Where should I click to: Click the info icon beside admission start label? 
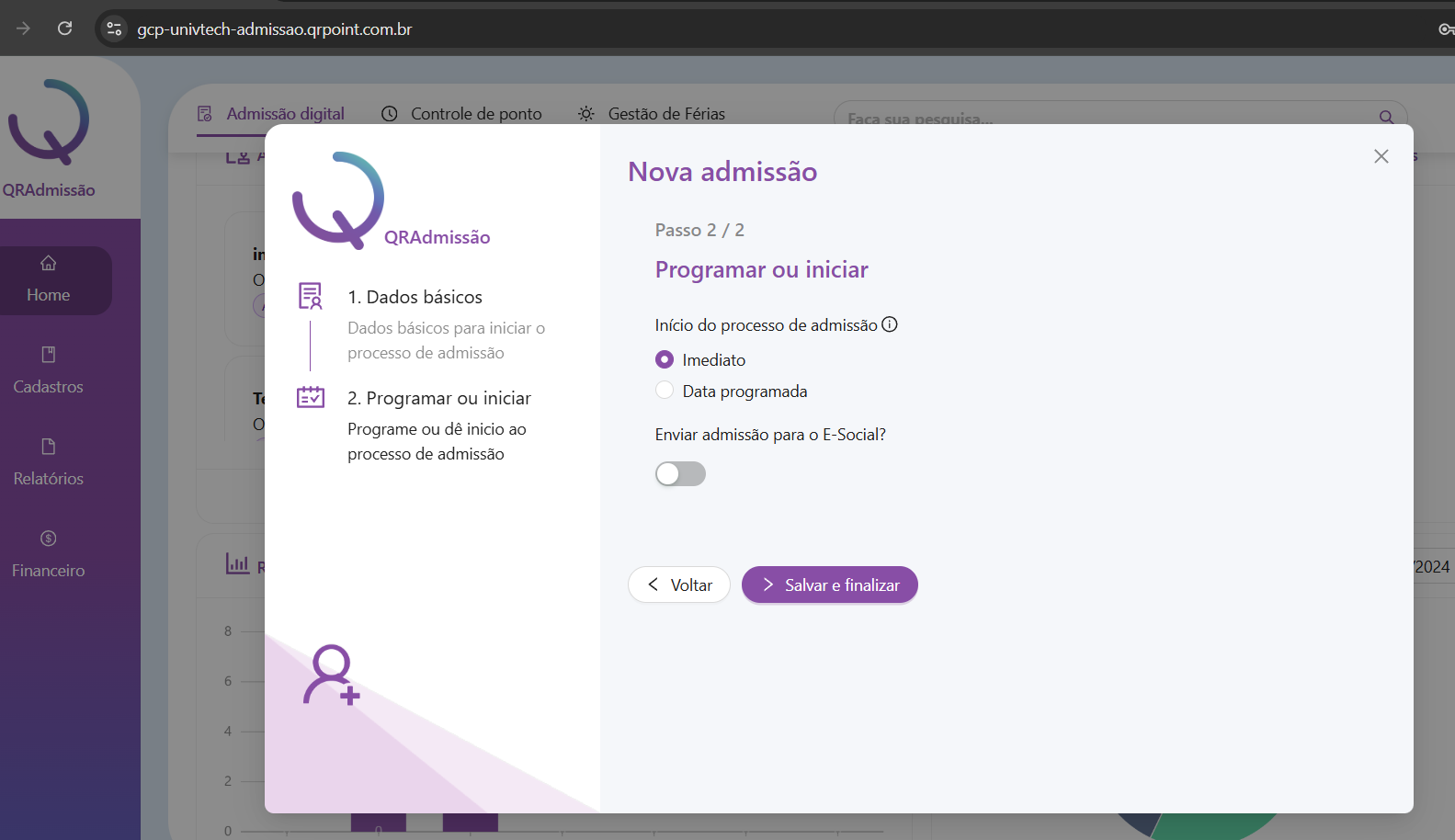click(x=890, y=324)
